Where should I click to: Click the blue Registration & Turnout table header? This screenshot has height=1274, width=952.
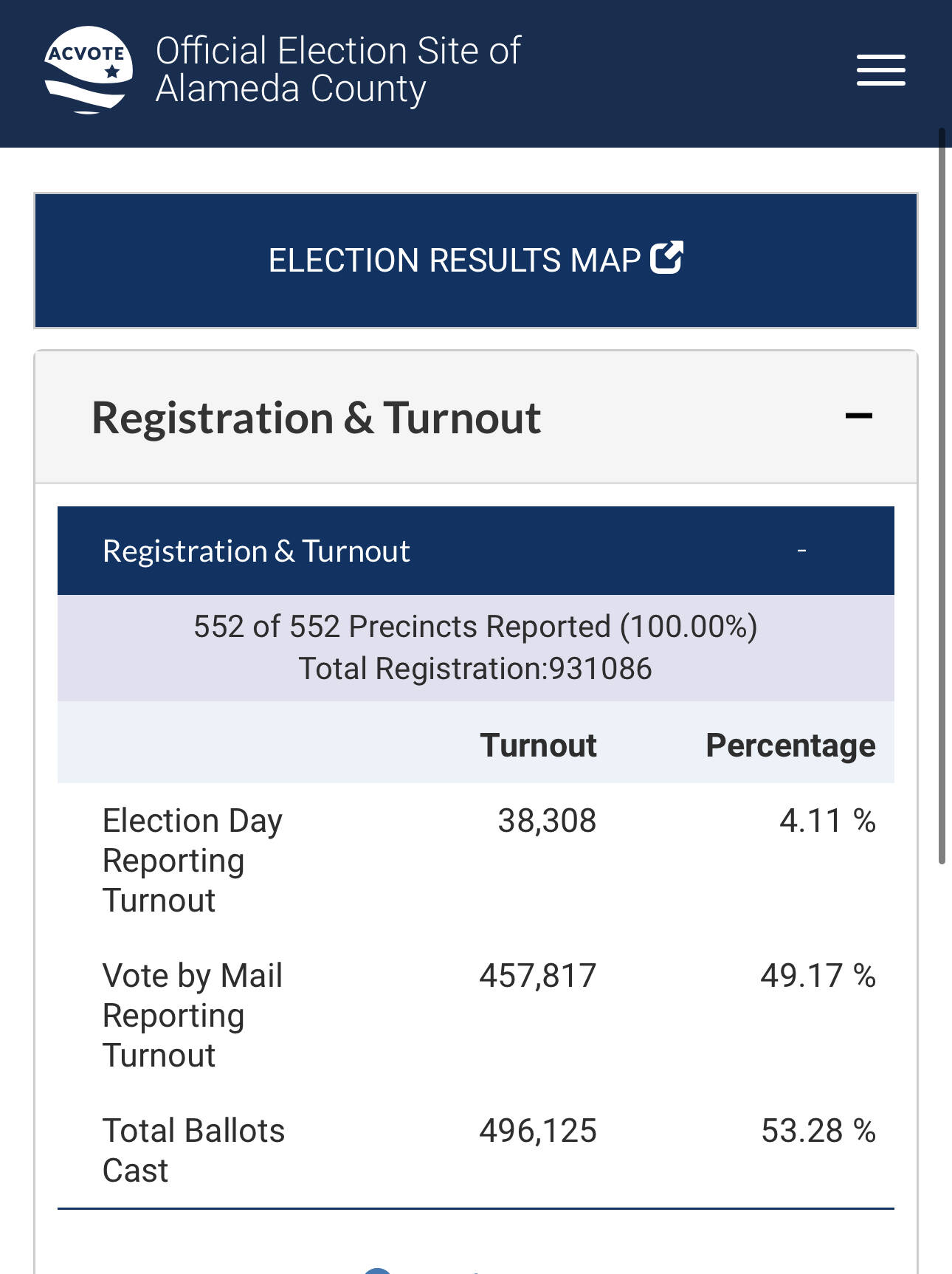tap(476, 551)
